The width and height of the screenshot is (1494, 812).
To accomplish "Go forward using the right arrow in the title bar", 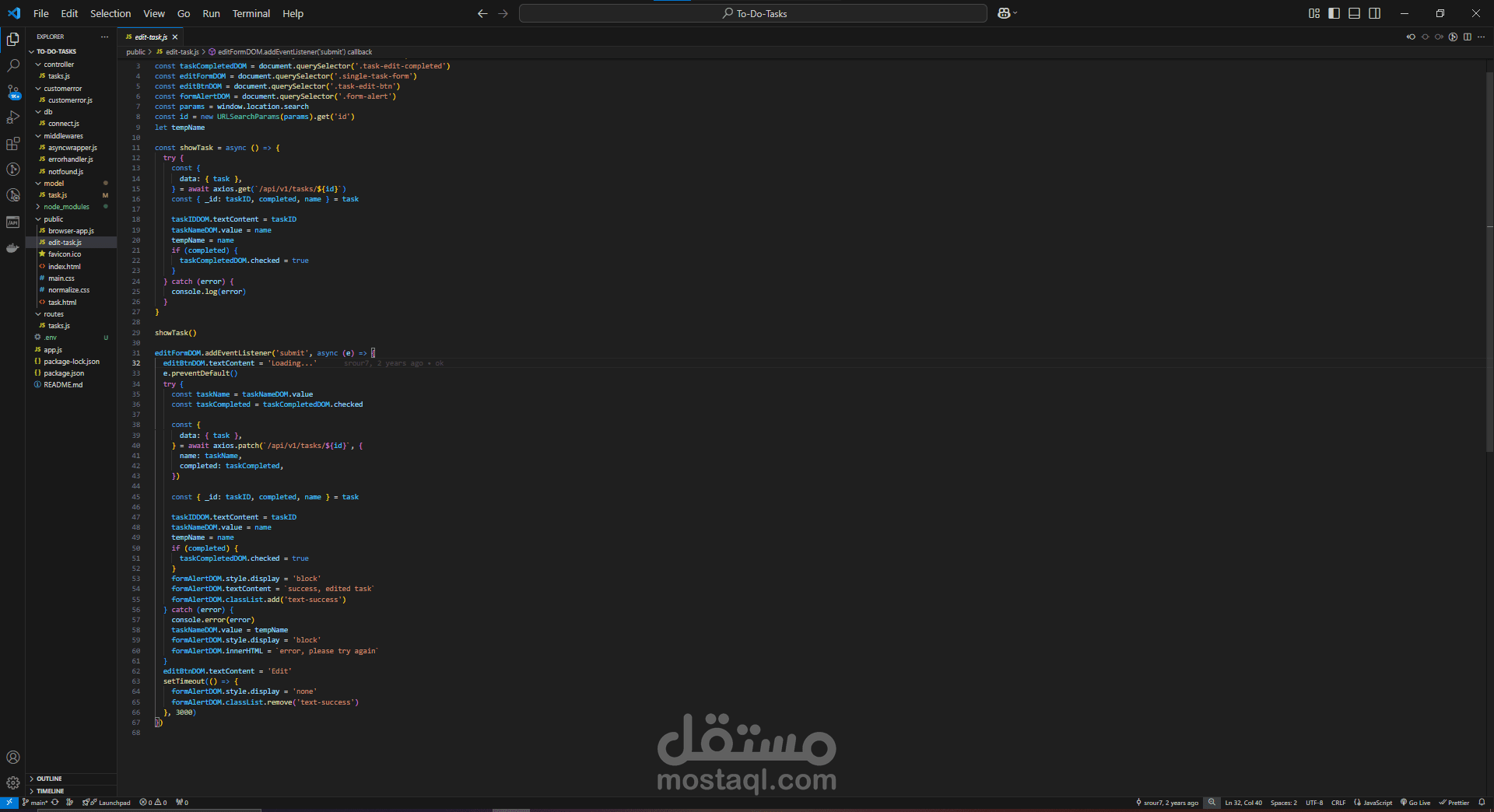I will pyautogui.click(x=503, y=13).
